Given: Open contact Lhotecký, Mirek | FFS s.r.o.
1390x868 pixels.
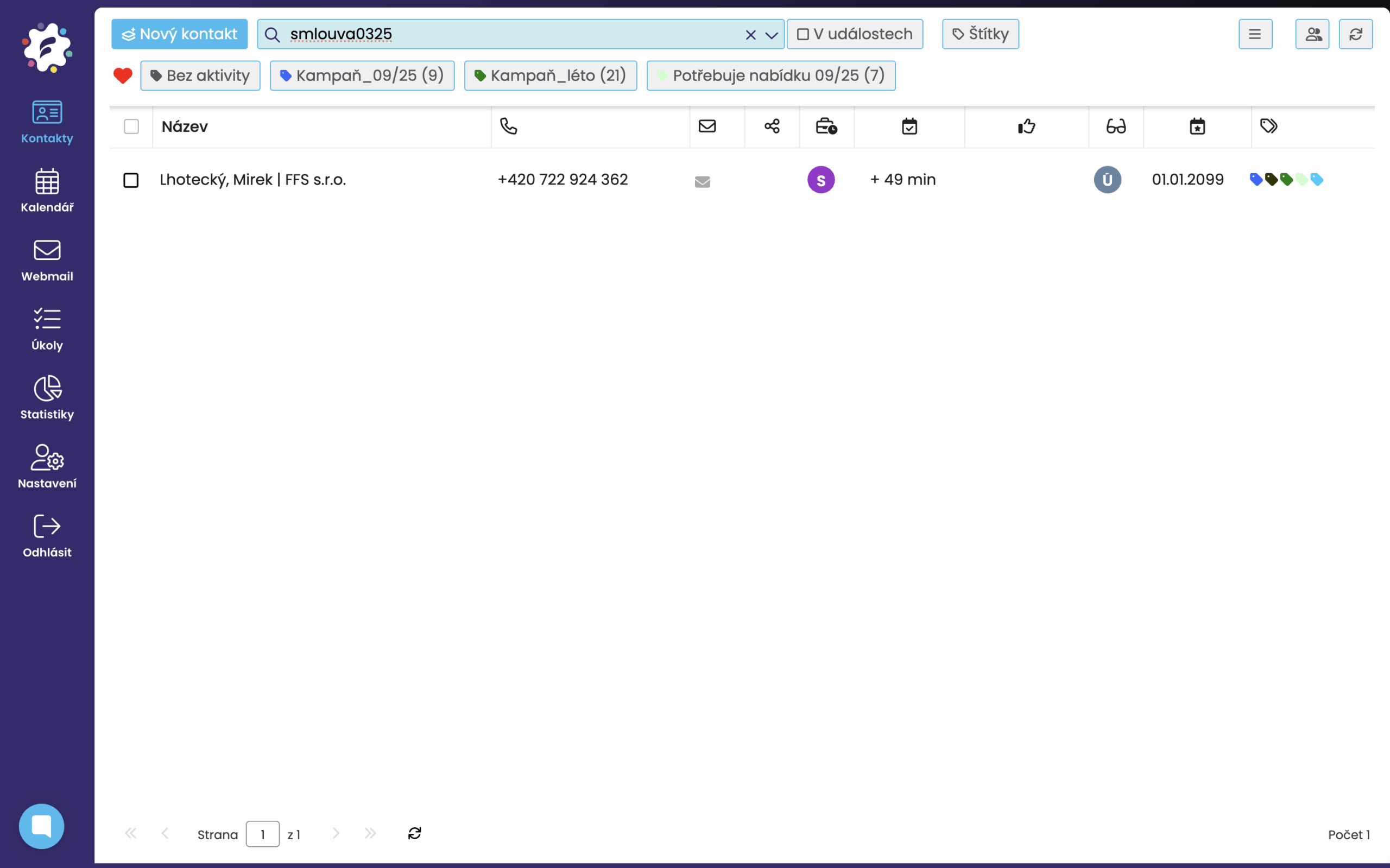Looking at the screenshot, I should [x=252, y=180].
